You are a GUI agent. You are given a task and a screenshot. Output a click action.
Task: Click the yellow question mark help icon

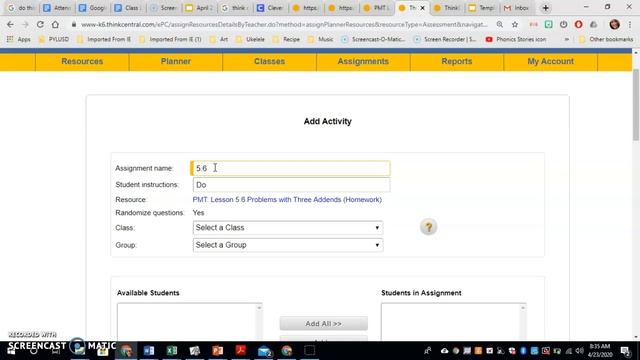(x=429, y=227)
